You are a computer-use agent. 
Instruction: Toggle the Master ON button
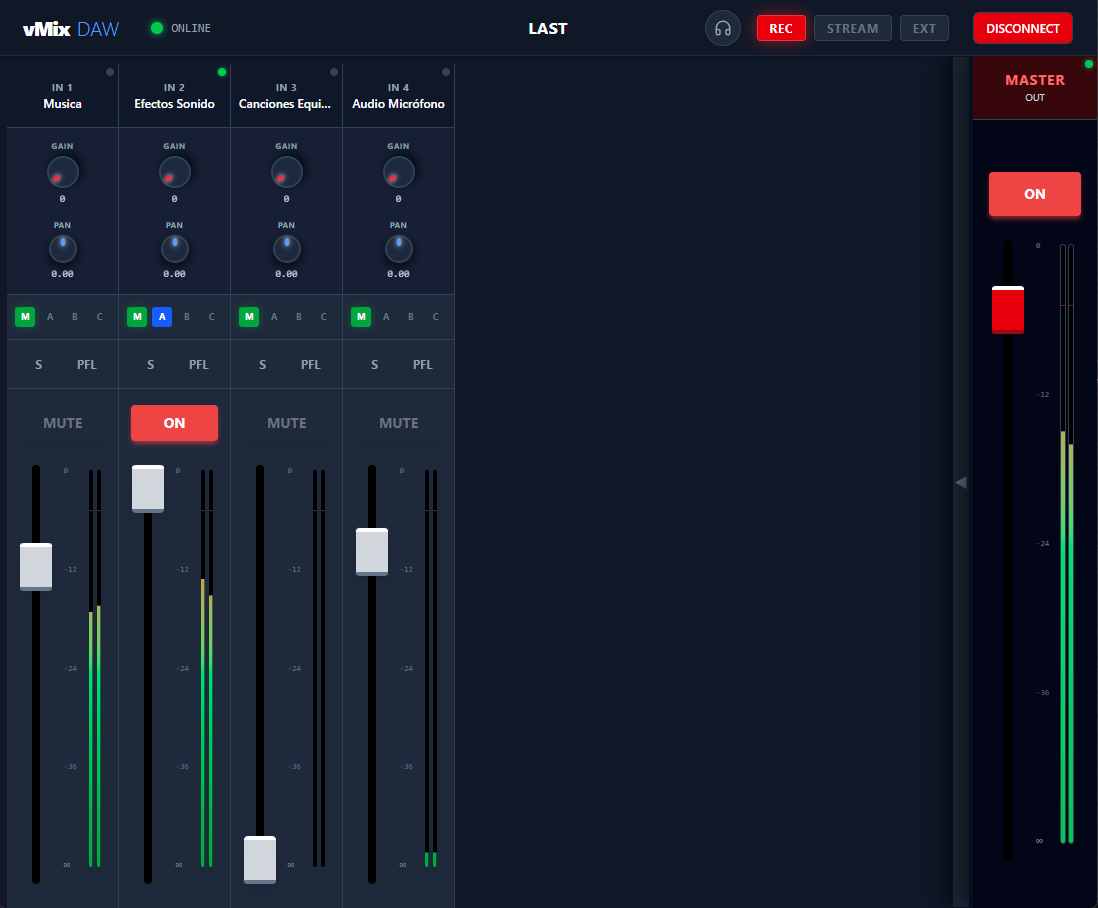pos(1034,194)
